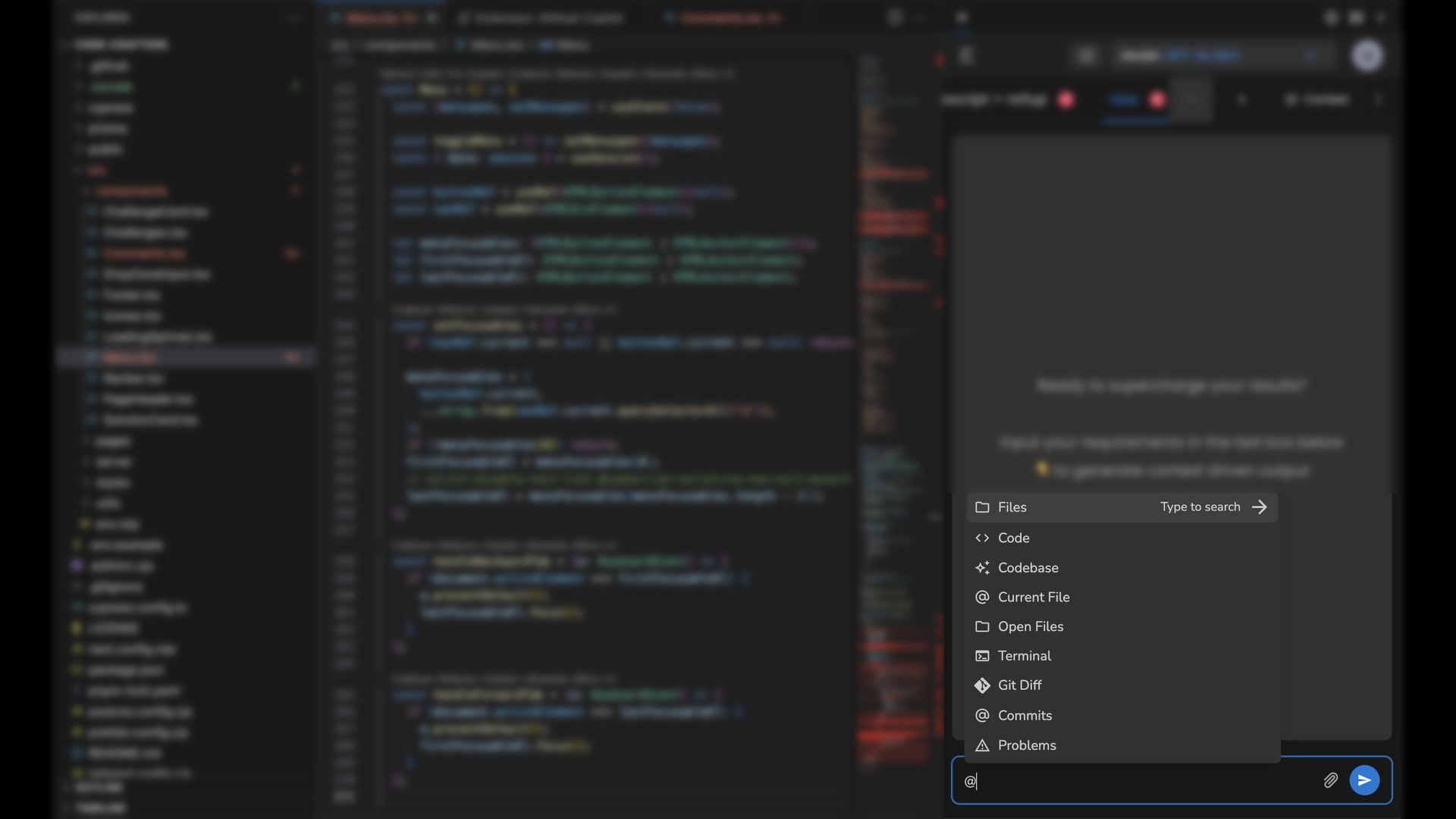The width and height of the screenshot is (1456, 819).
Task: Open the Commits context option
Action: click(x=1025, y=716)
